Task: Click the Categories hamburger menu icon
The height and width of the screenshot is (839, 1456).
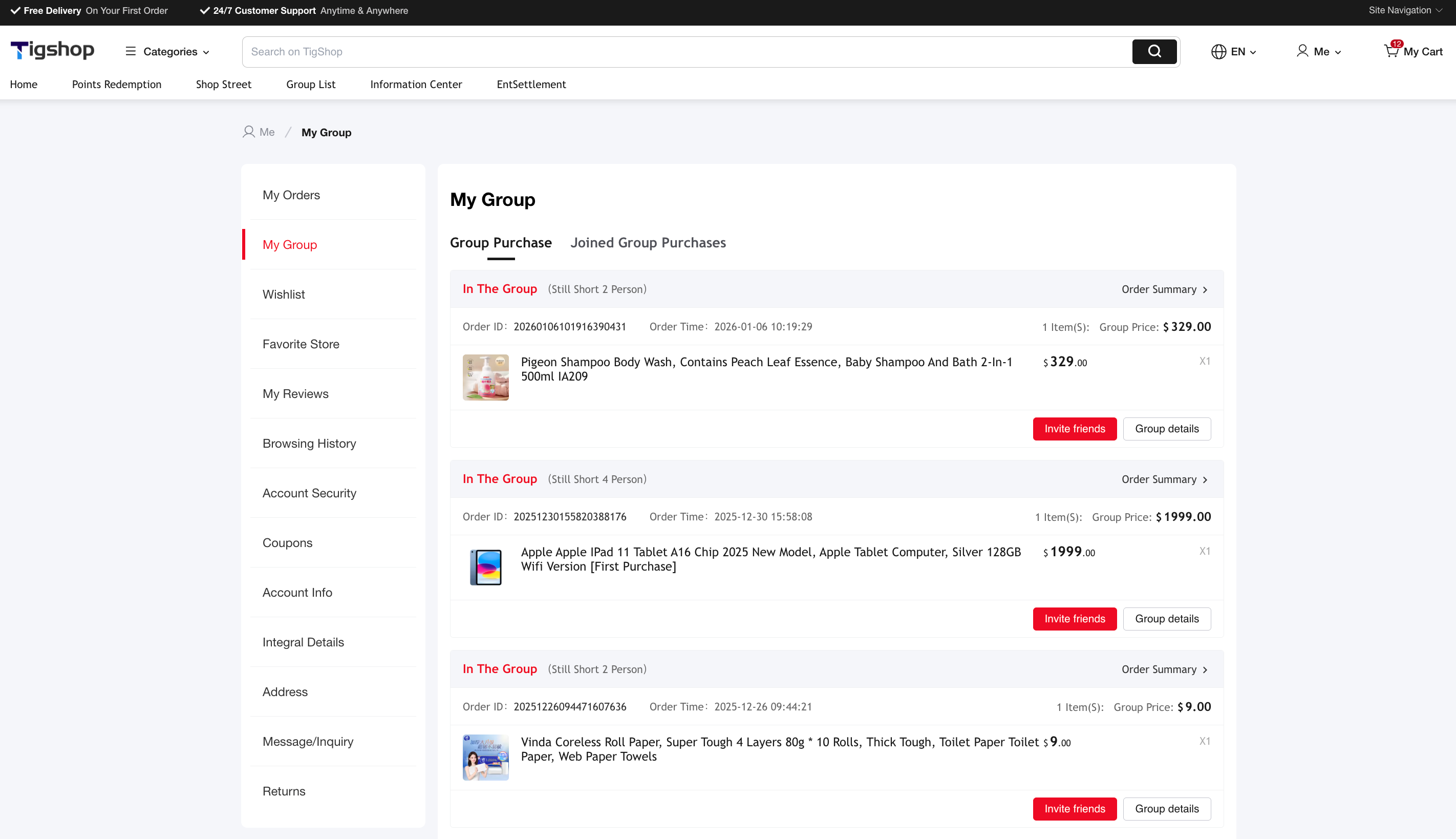Action: [131, 51]
